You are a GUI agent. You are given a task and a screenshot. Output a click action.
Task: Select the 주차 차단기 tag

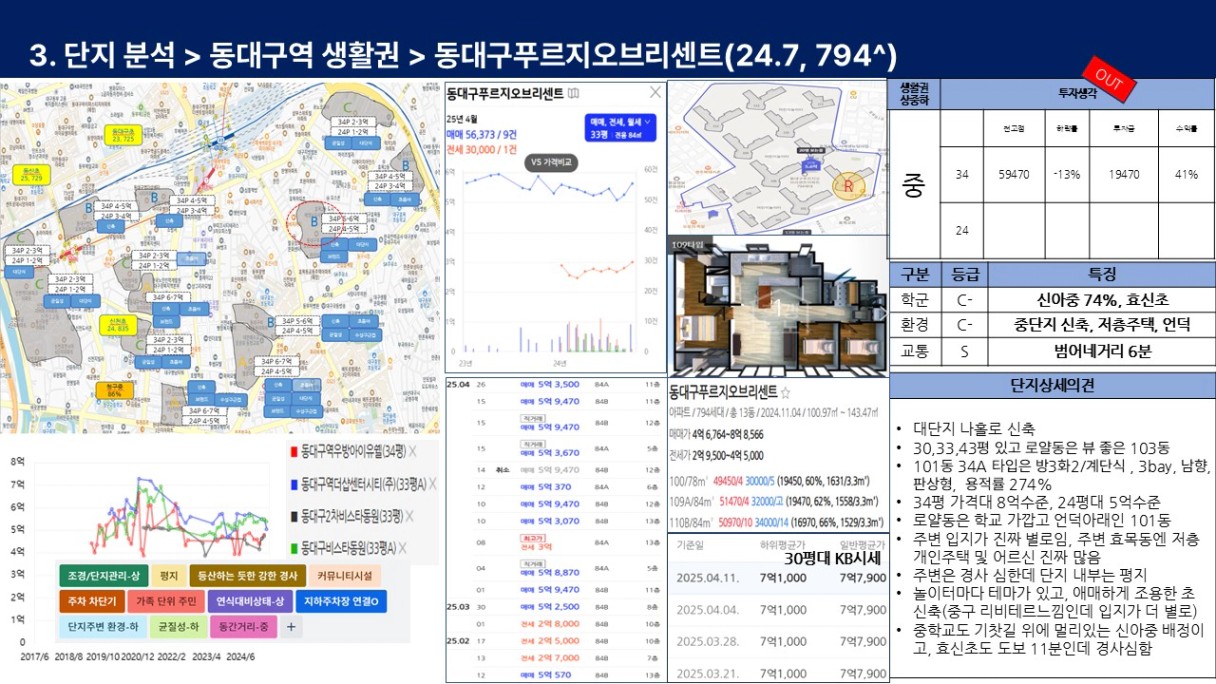(x=93, y=602)
